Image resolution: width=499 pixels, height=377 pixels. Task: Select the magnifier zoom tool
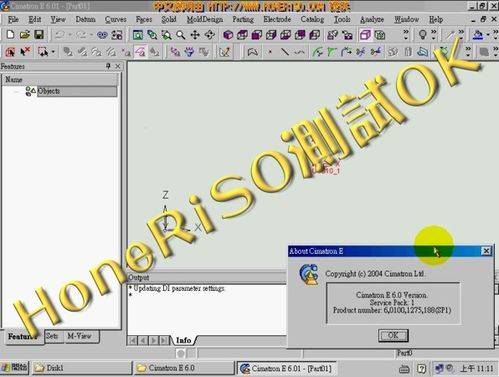pyautogui.click(x=181, y=35)
